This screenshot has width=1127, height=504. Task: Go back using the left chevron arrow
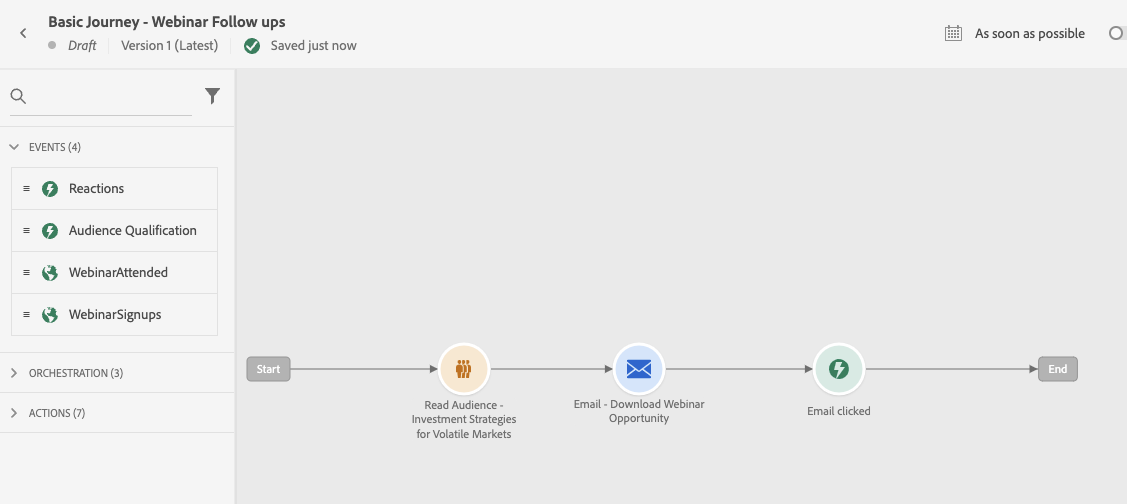tap(23, 33)
